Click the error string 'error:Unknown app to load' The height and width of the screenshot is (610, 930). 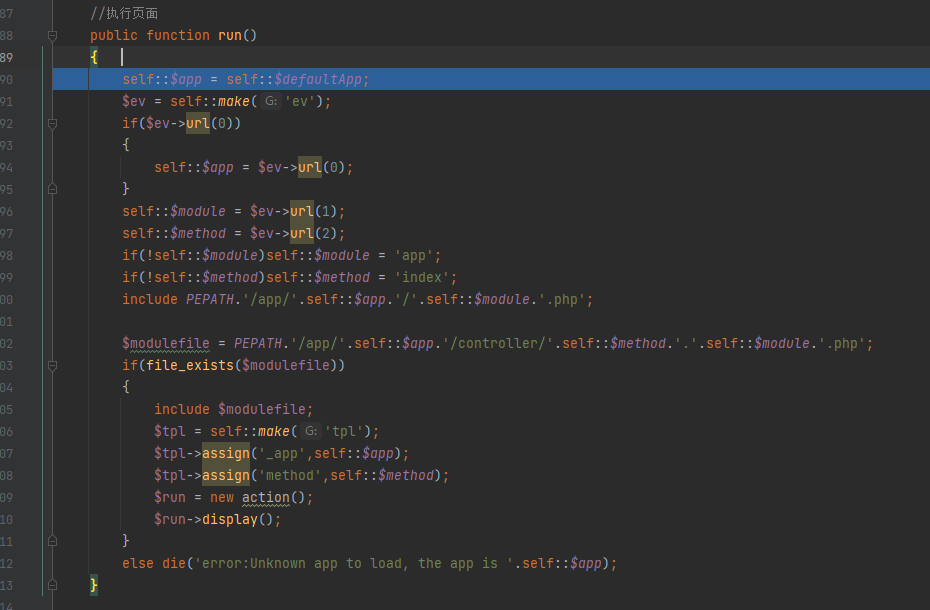pos(354,563)
